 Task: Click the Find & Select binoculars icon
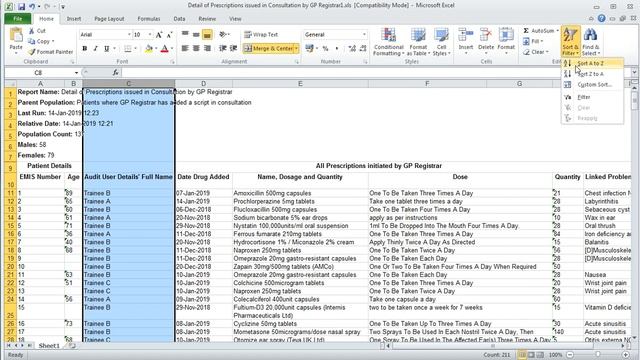click(590, 35)
